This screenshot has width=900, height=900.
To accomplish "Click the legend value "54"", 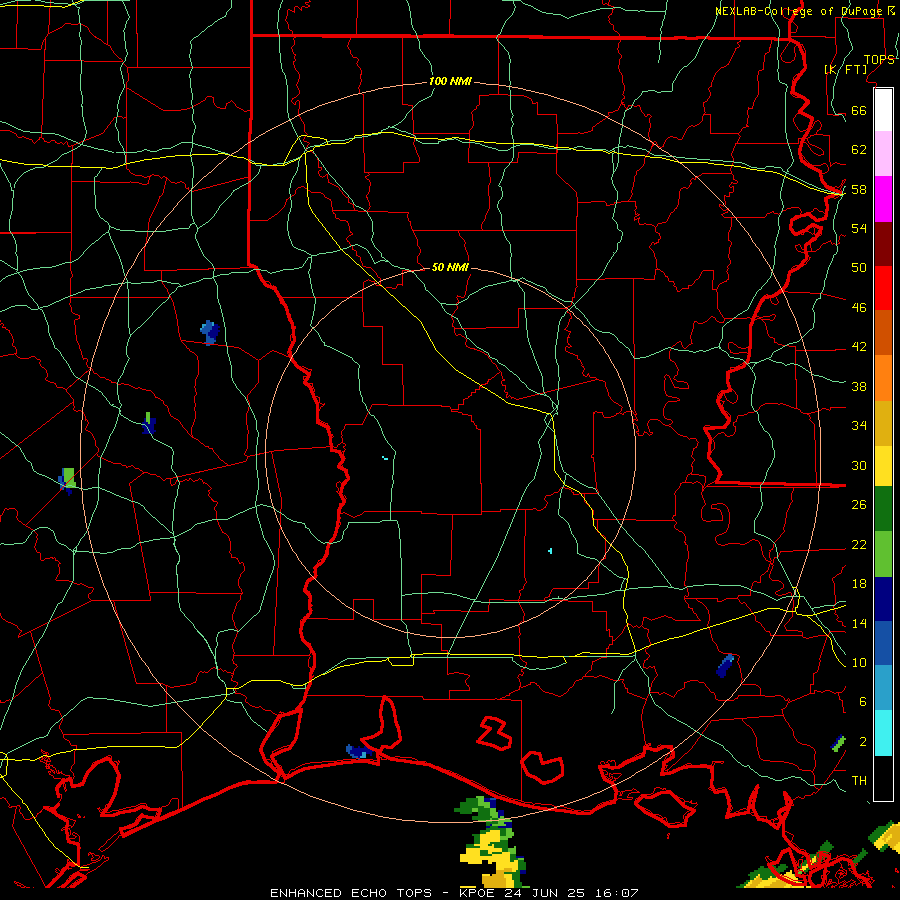I will 859,228.
